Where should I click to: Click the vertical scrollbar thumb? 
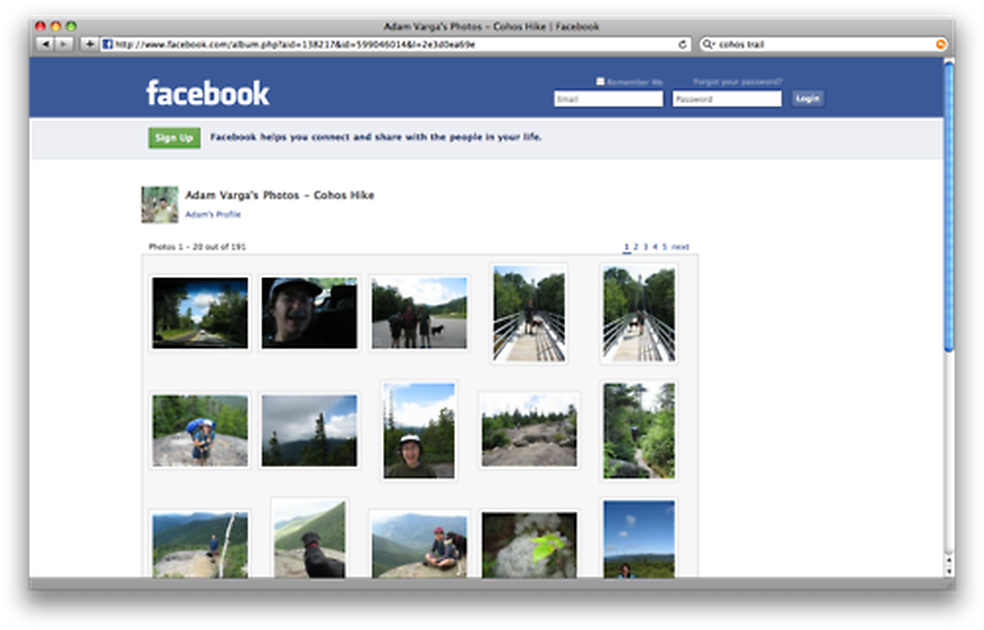(x=949, y=206)
